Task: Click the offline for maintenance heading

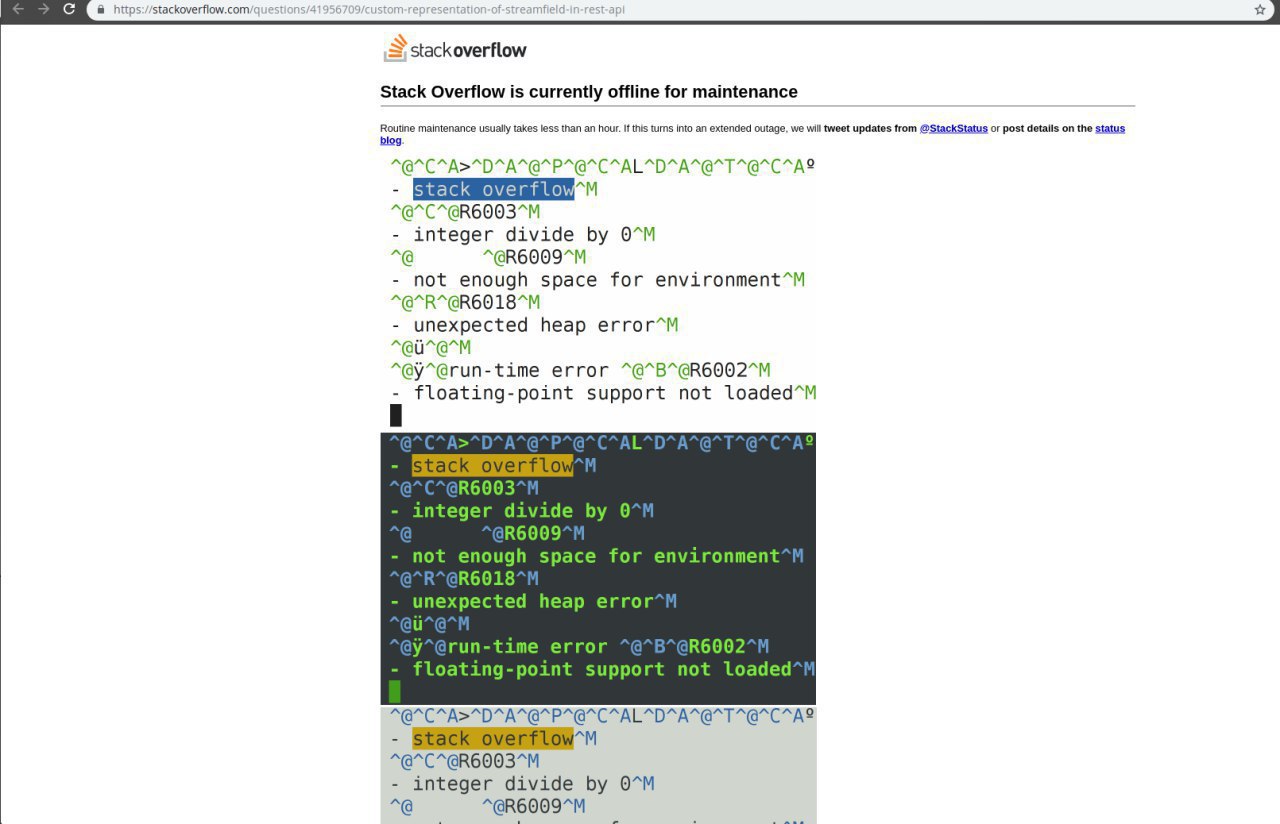Action: 589,92
